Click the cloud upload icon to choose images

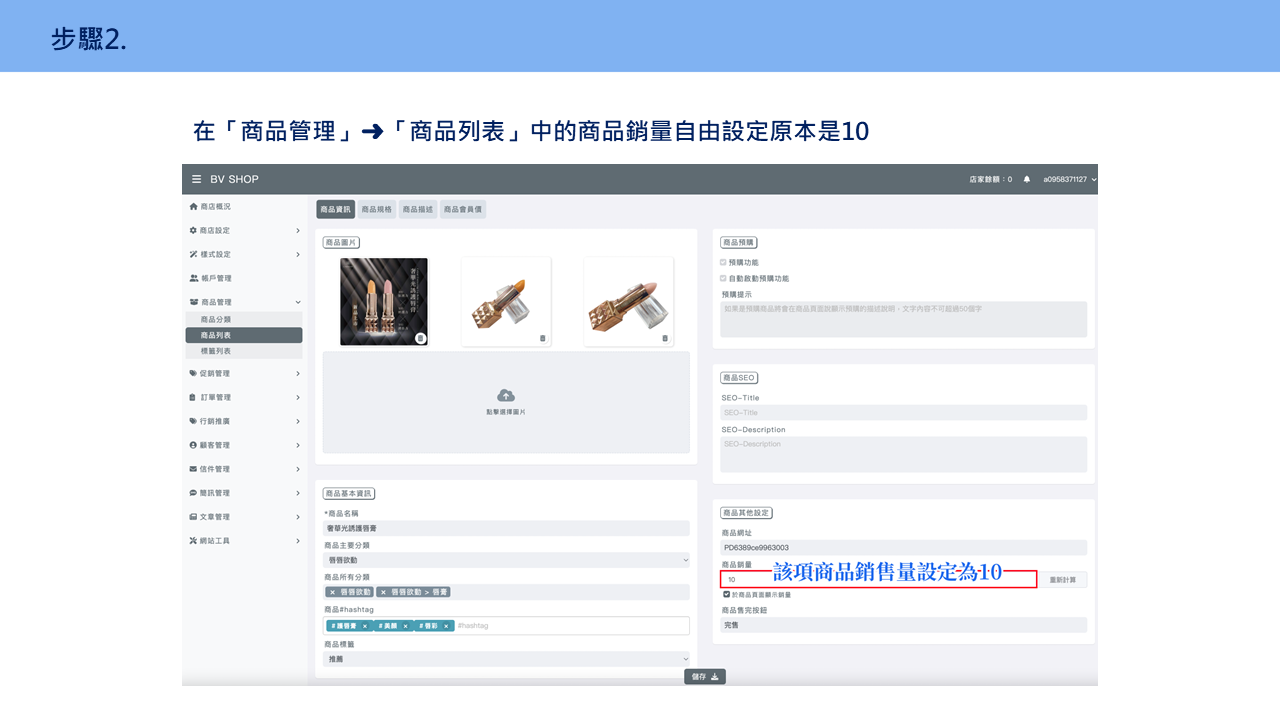[x=506, y=395]
